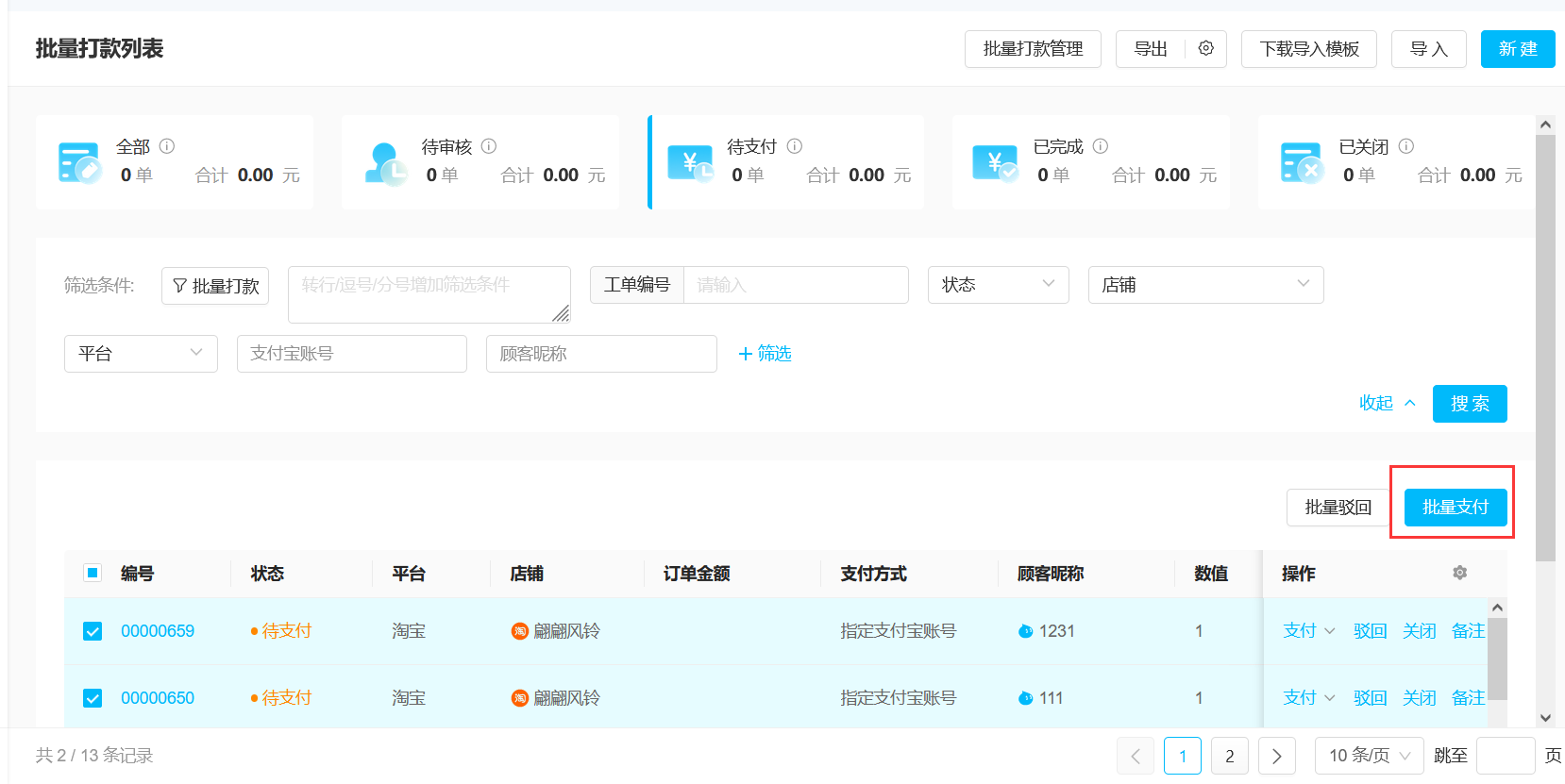Toggle the select-all header checkbox

point(93,573)
